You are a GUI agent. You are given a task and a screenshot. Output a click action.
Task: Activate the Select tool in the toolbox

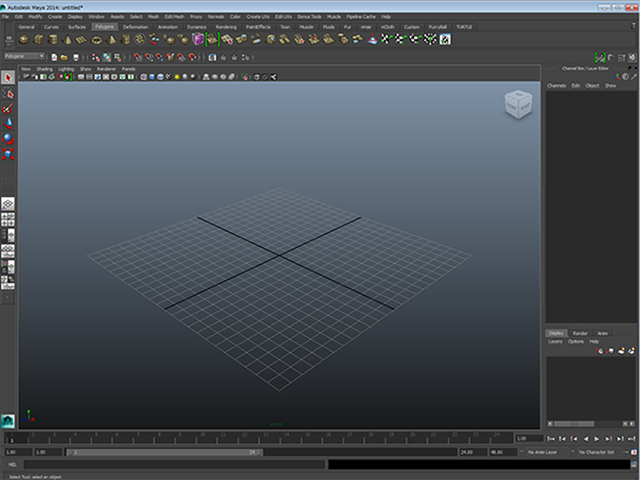(x=8, y=78)
